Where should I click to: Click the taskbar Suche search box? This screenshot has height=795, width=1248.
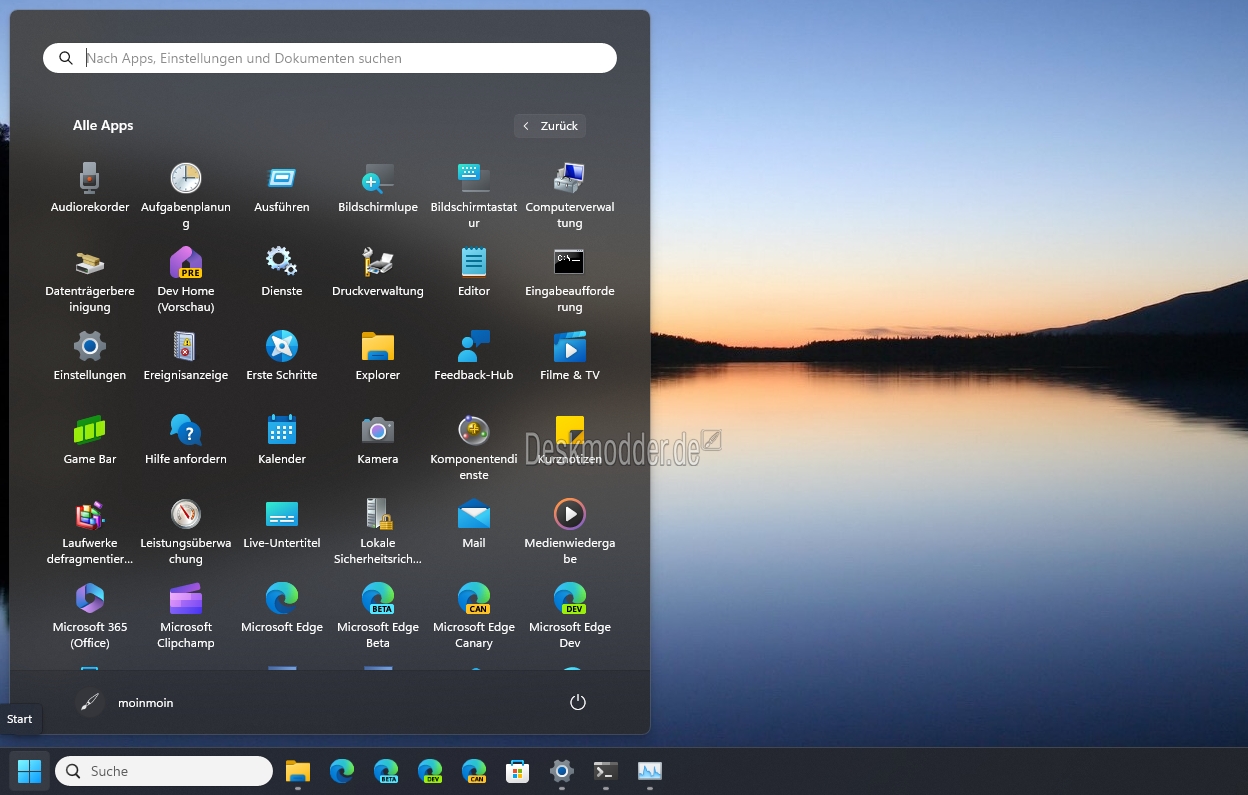tap(164, 771)
